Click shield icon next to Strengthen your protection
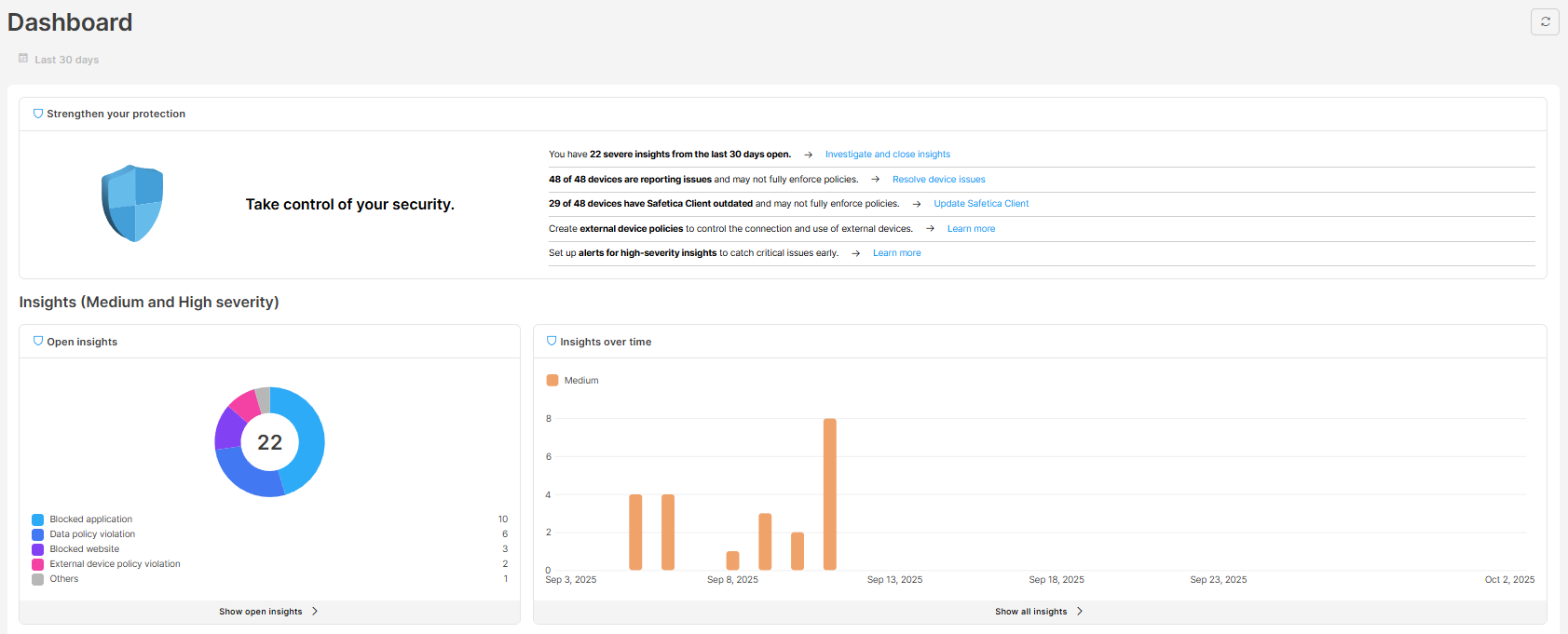Viewport: 1568px width, 634px height. [38, 114]
